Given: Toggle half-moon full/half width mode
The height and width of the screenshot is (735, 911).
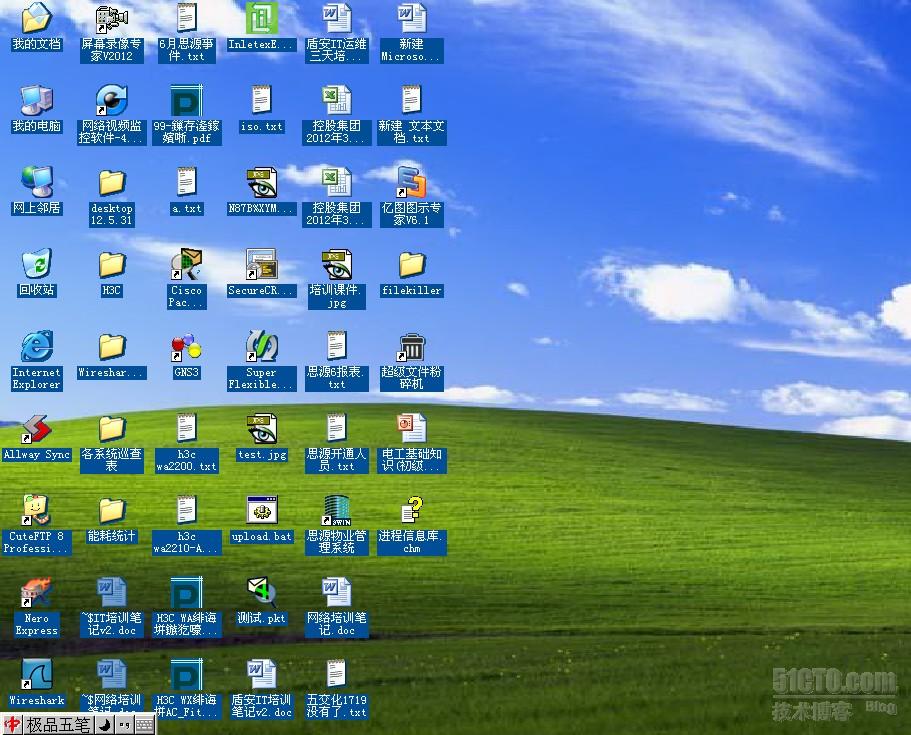Looking at the screenshot, I should coord(105,725).
